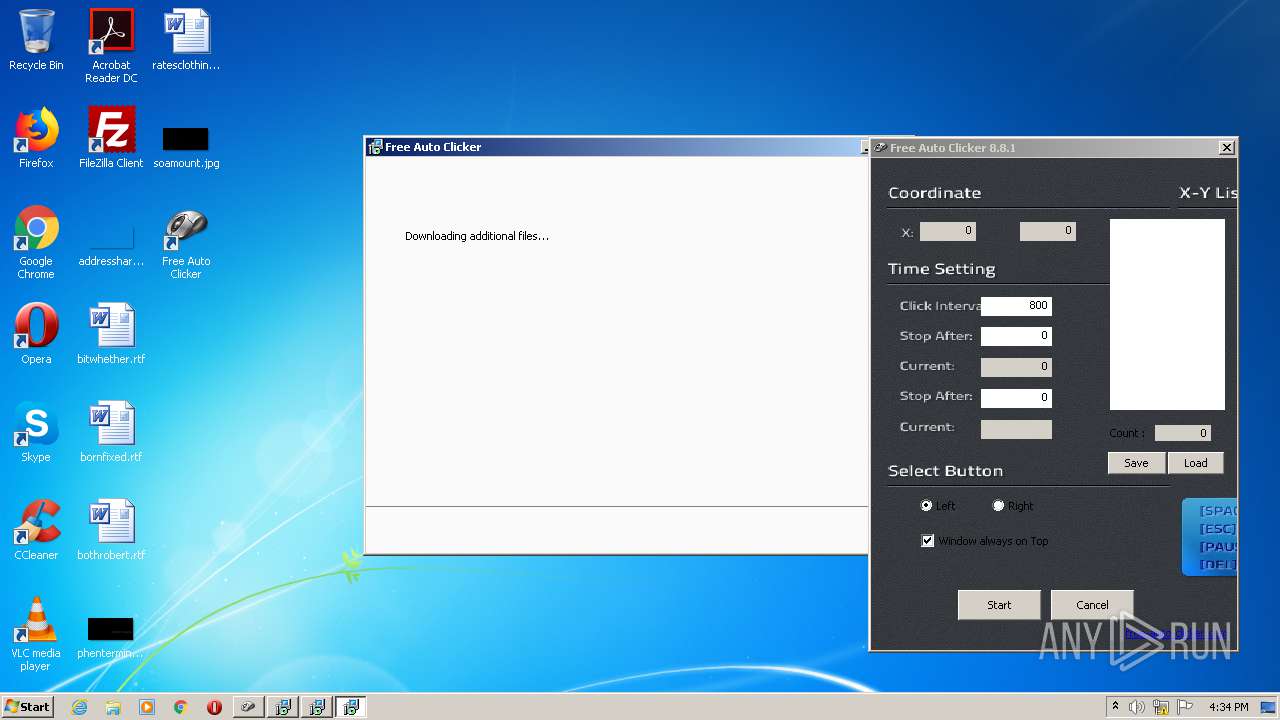Open CCleaner desktop shortcut
The image size is (1280, 720).
coord(36,530)
